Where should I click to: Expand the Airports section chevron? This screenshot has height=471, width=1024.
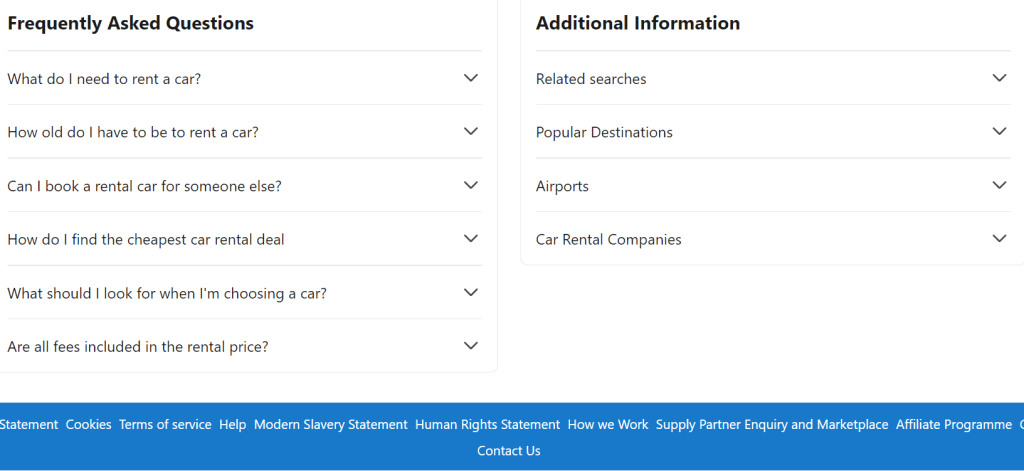999,185
